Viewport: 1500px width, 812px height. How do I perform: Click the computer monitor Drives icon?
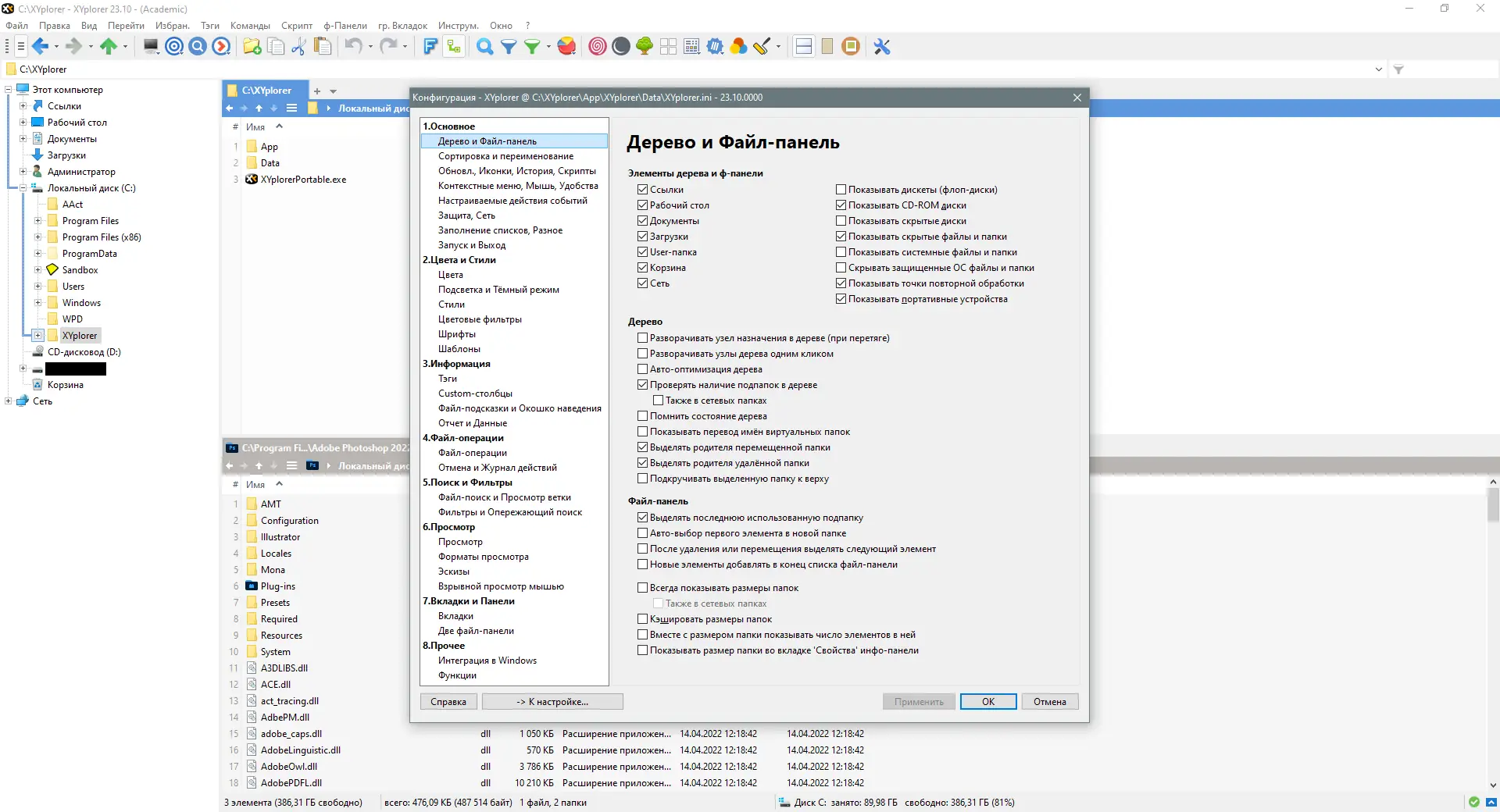[151, 47]
